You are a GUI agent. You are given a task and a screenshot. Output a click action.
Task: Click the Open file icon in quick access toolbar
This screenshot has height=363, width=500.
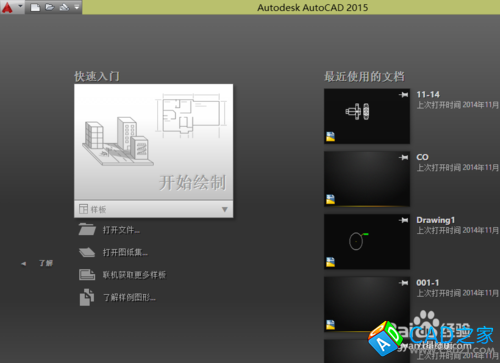pyautogui.click(x=50, y=7)
